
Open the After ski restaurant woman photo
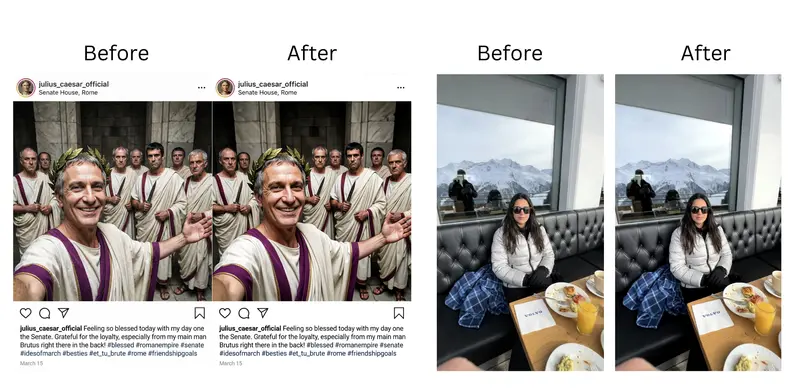(x=698, y=223)
